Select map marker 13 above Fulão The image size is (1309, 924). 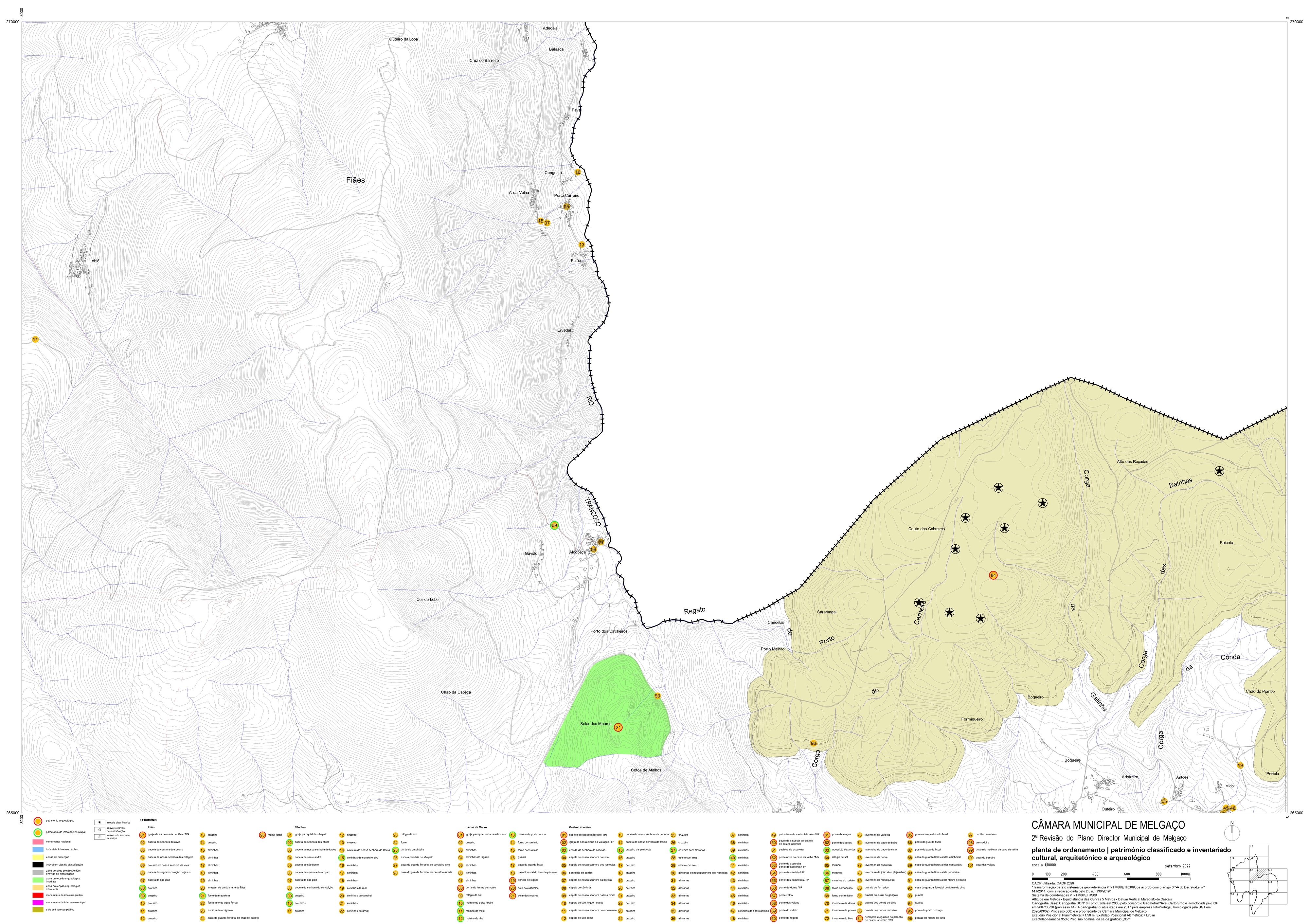tap(582, 245)
